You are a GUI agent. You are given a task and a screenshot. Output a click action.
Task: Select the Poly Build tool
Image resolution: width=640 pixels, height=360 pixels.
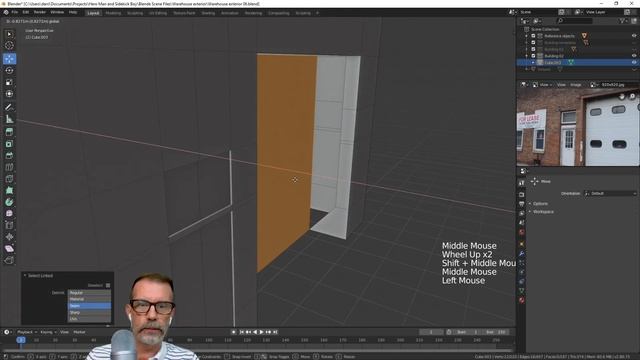(x=9, y=190)
